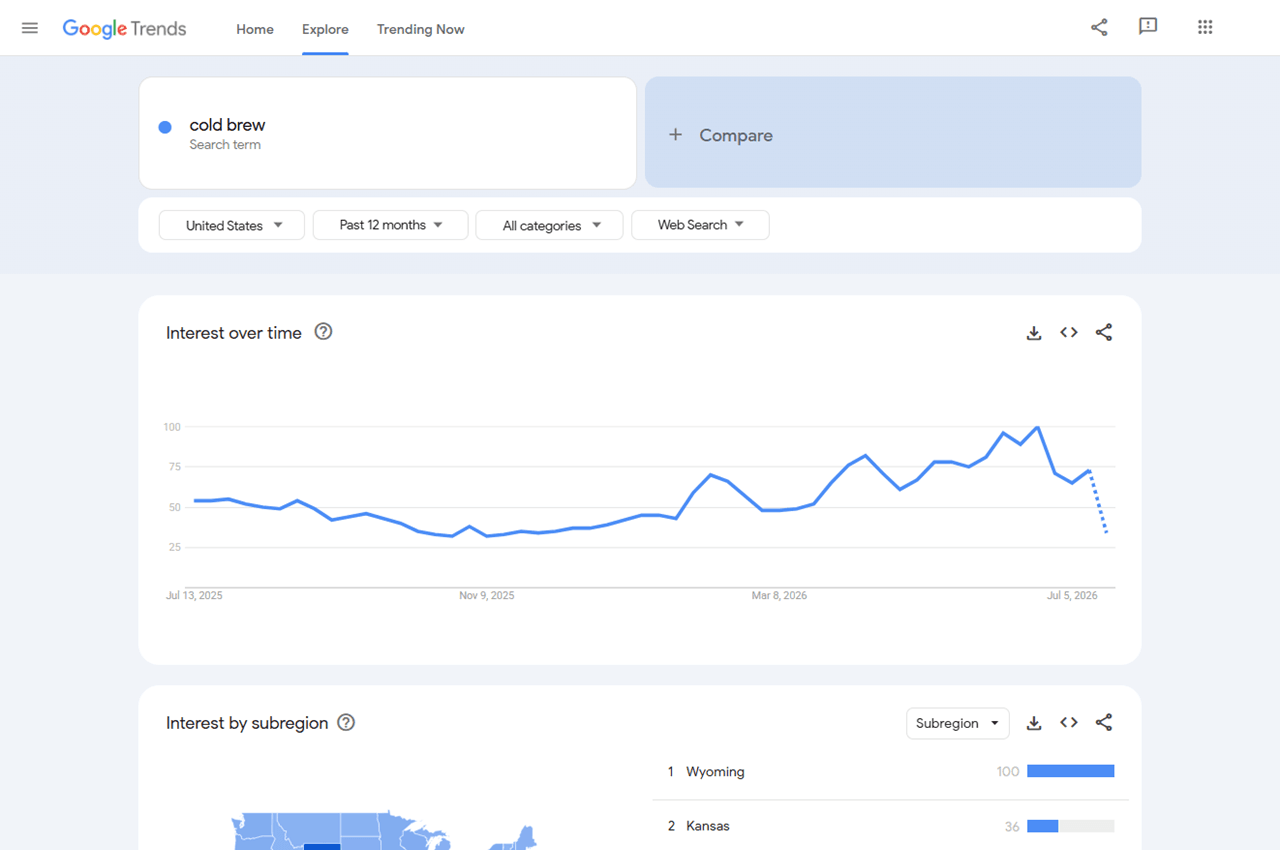Download Interest by subregion CSV
This screenshot has width=1280, height=850.
(1034, 723)
